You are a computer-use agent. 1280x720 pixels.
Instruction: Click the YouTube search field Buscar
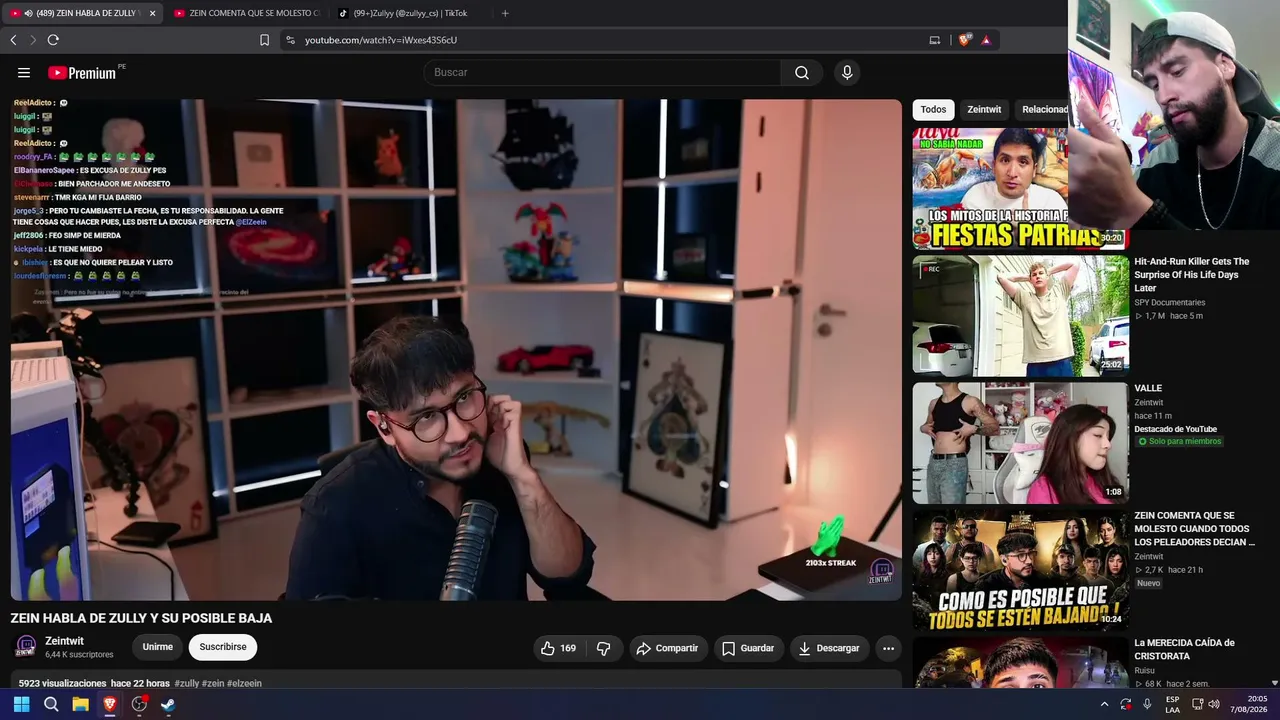pos(602,72)
